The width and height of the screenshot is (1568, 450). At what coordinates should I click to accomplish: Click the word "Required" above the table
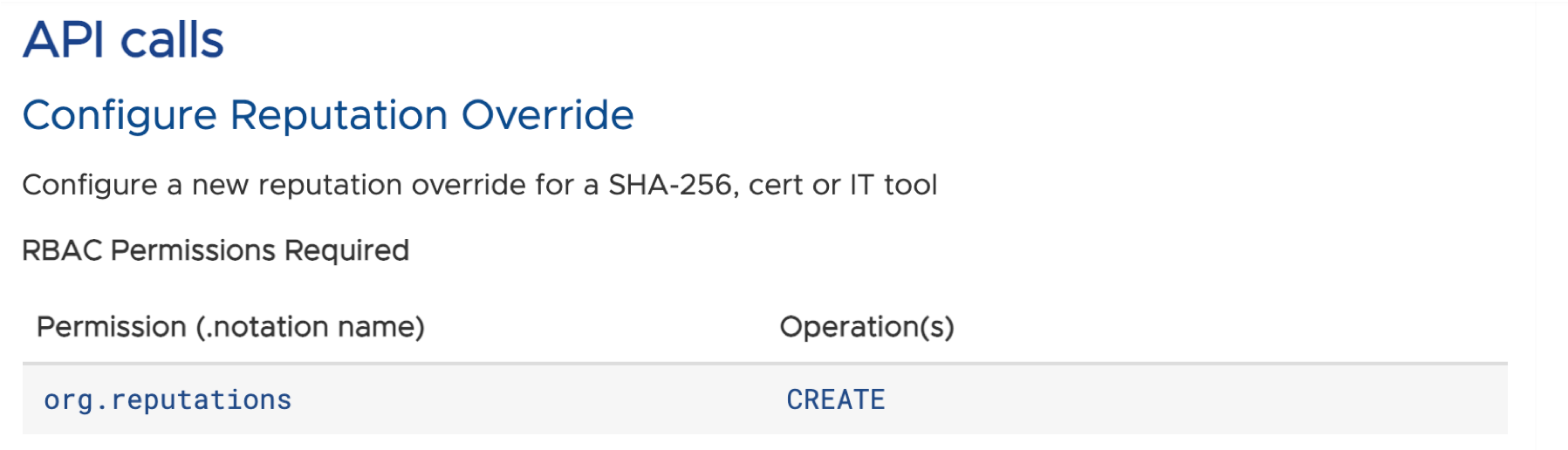click(x=346, y=250)
